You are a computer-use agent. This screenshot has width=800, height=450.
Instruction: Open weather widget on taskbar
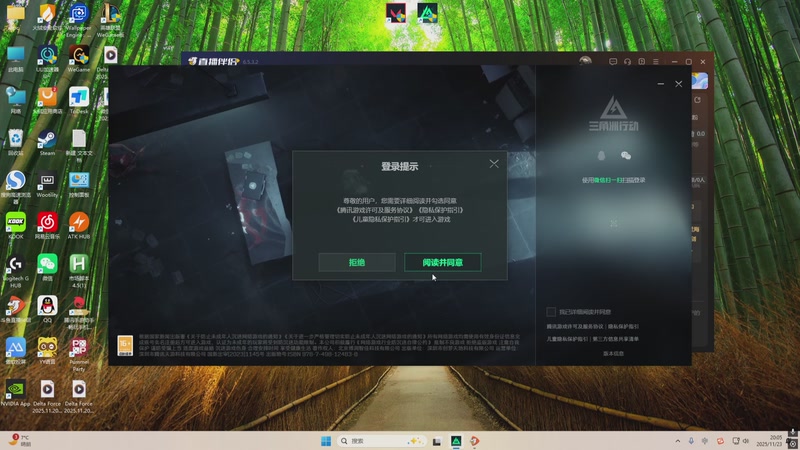click(x=20, y=440)
